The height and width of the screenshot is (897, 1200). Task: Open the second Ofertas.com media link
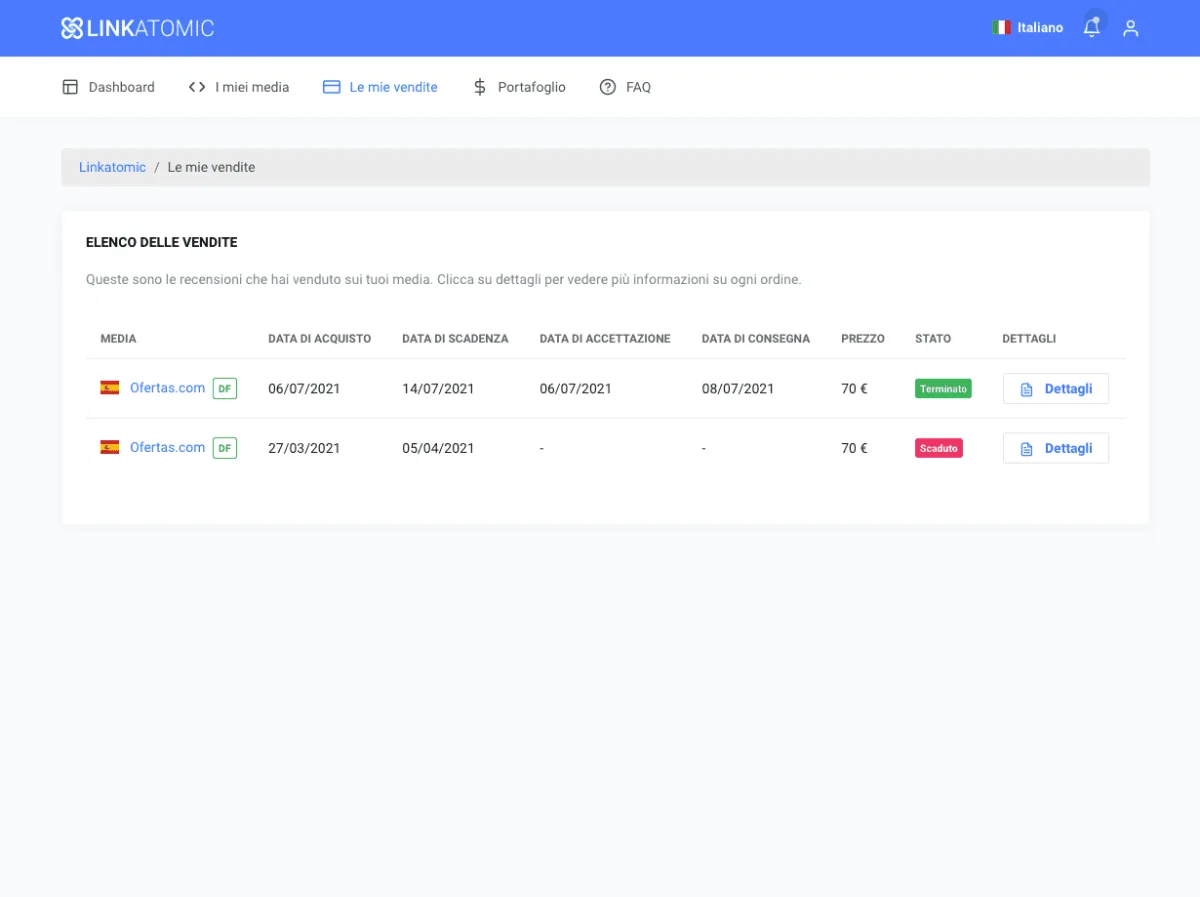click(167, 448)
